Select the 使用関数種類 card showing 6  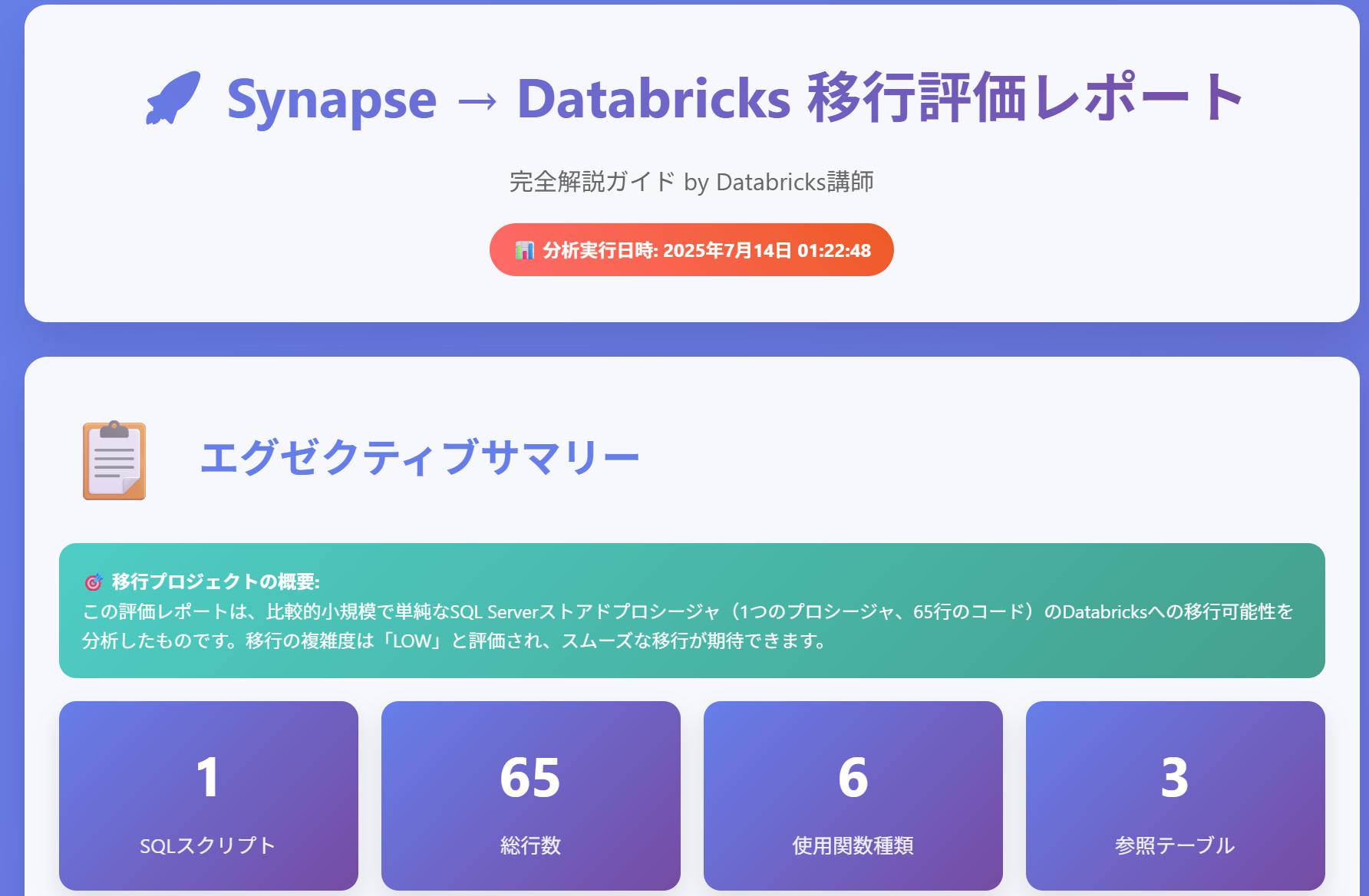[853, 796]
